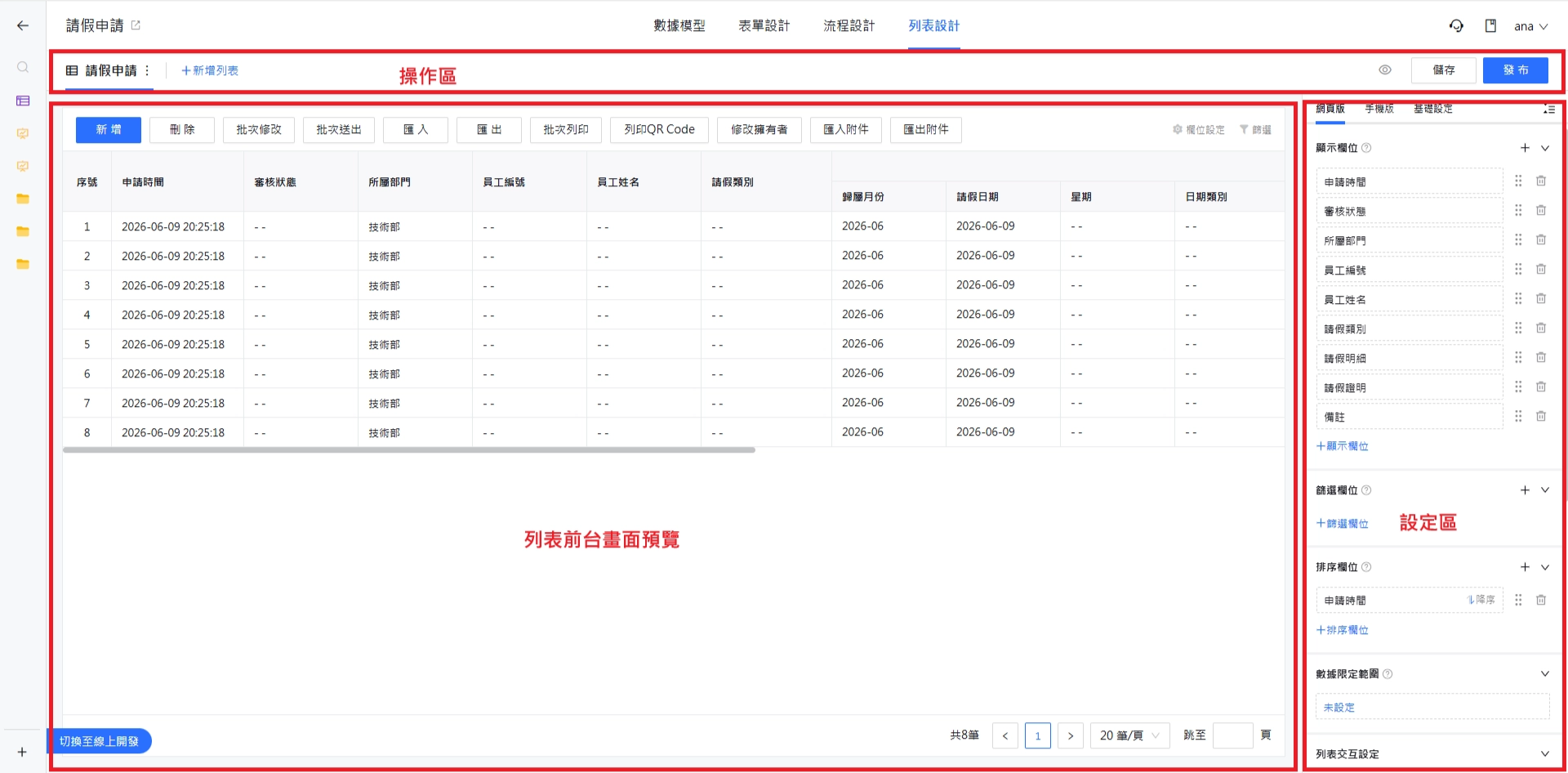Select the 網頁版 settings tab
This screenshot has height=773, width=1568.
[x=1330, y=109]
